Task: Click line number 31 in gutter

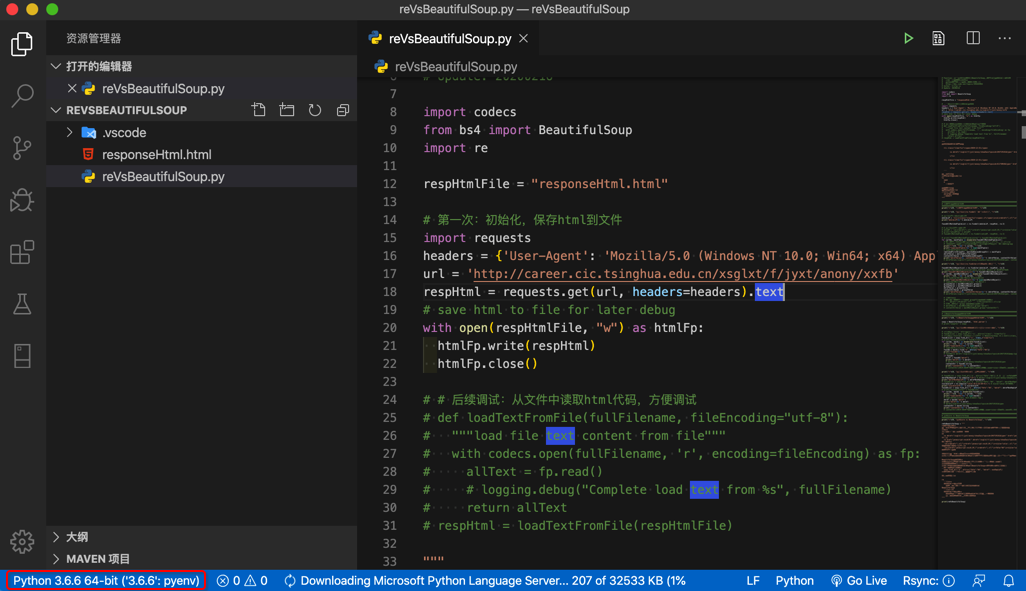Action: [389, 526]
